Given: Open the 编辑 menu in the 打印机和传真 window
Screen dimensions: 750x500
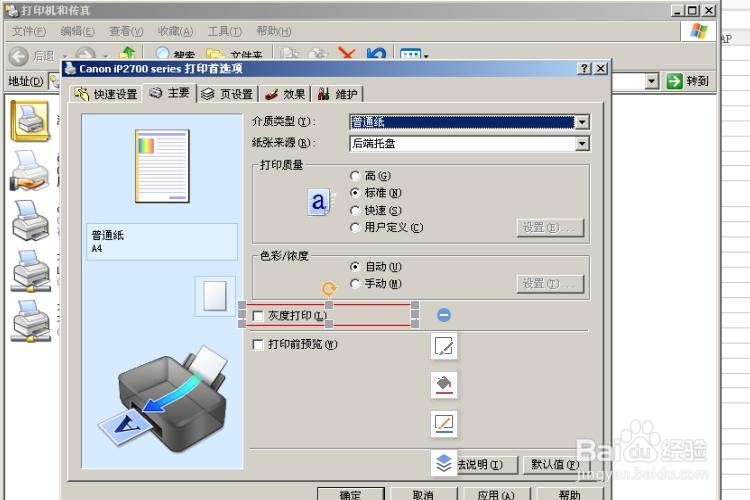Looking at the screenshot, I should point(77,32).
